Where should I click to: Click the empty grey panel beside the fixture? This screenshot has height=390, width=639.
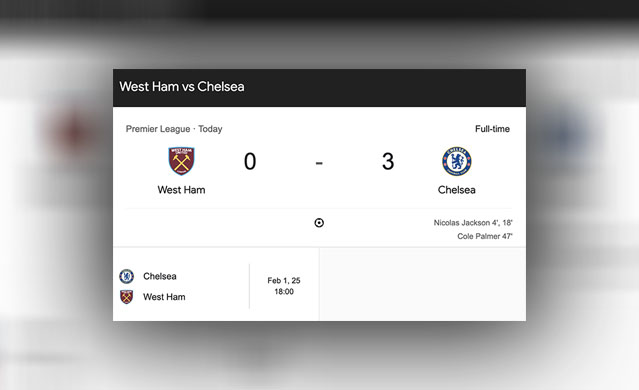coord(423,284)
